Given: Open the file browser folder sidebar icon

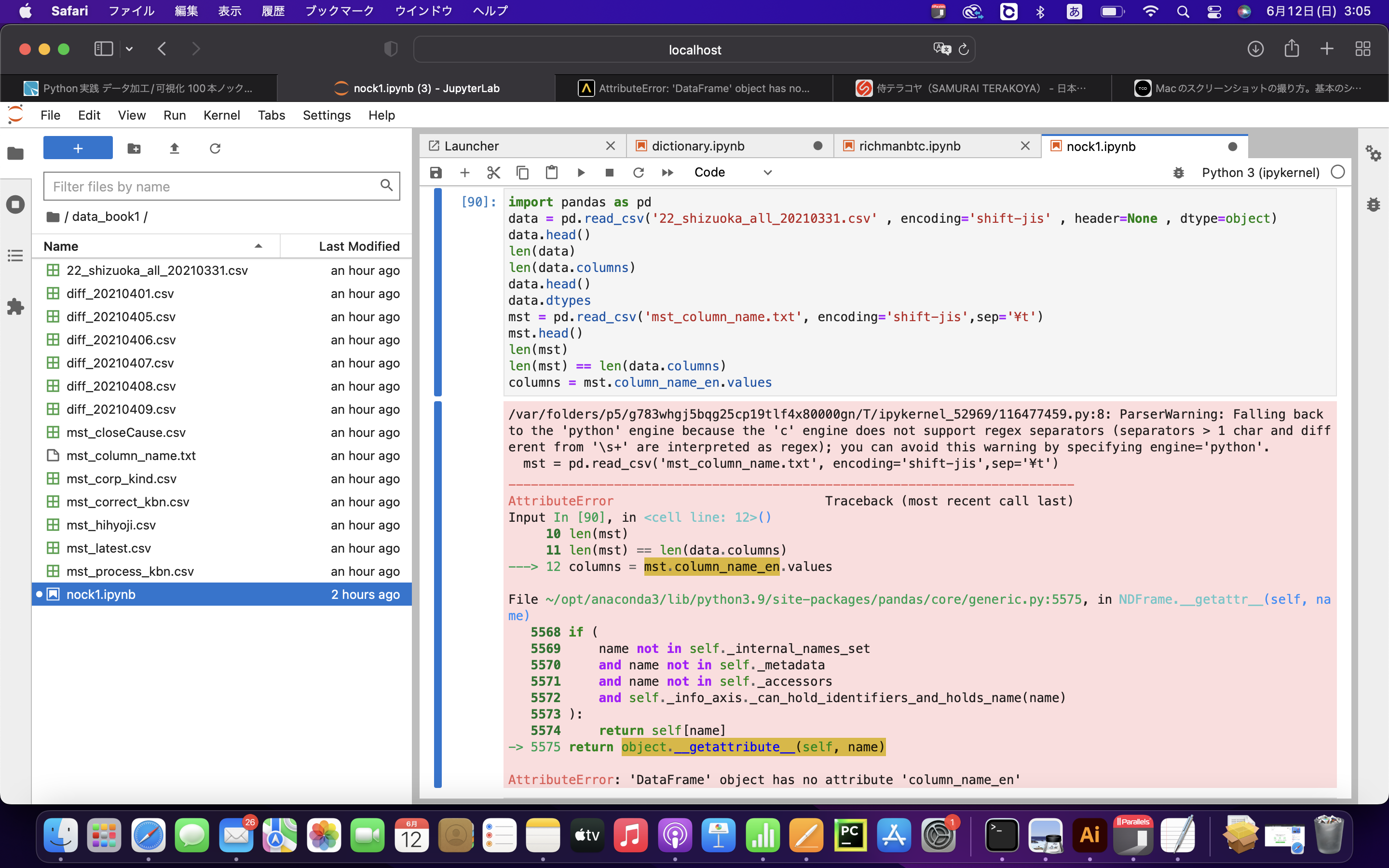Looking at the screenshot, I should pos(15,153).
